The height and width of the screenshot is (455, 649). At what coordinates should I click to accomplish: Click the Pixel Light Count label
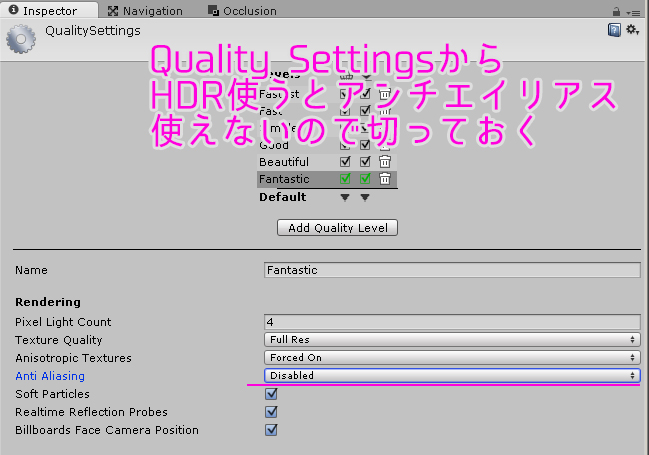[x=63, y=322]
